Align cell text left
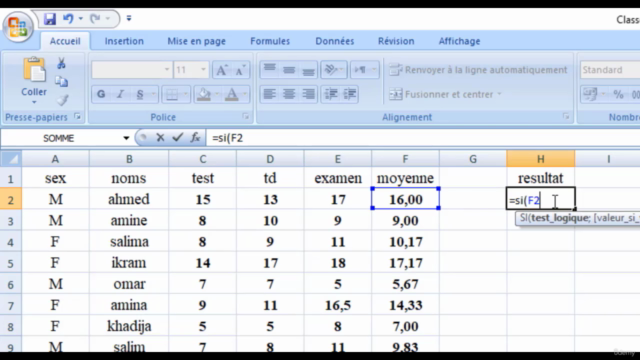640x360 pixels. pyautogui.click(x=269, y=94)
